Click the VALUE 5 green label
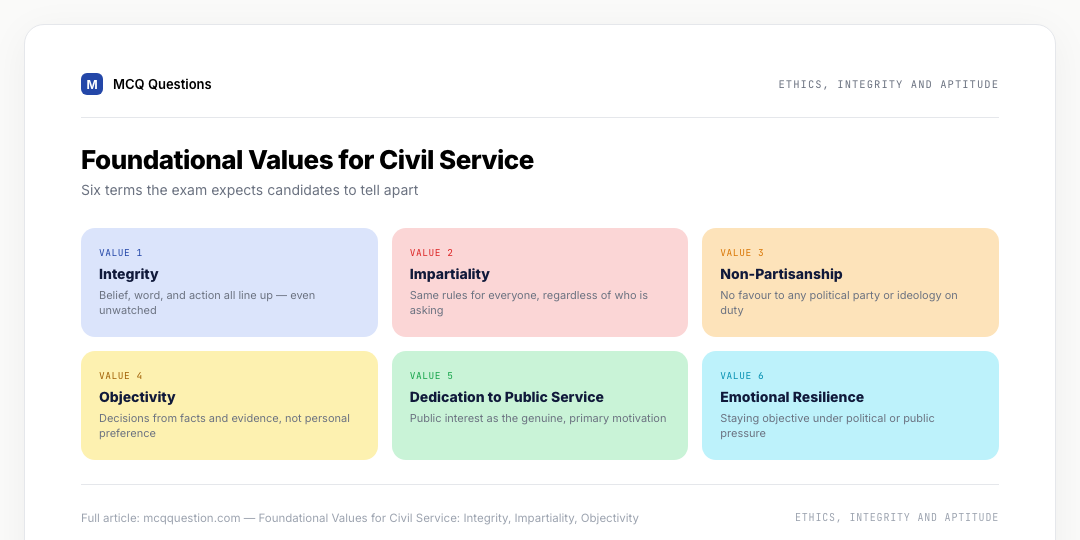Image resolution: width=1080 pixels, height=540 pixels. click(x=431, y=376)
